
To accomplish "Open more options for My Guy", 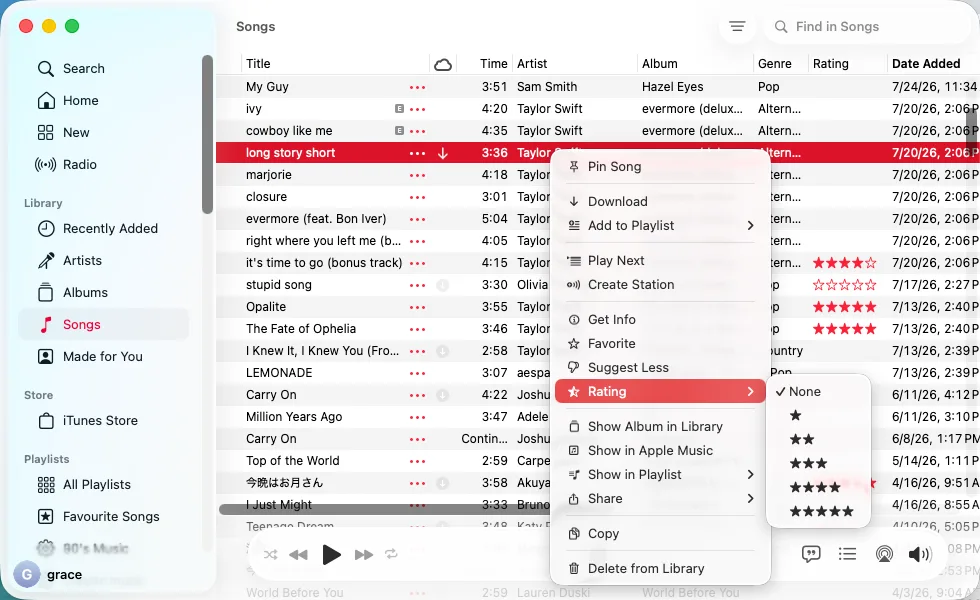I will point(418,88).
